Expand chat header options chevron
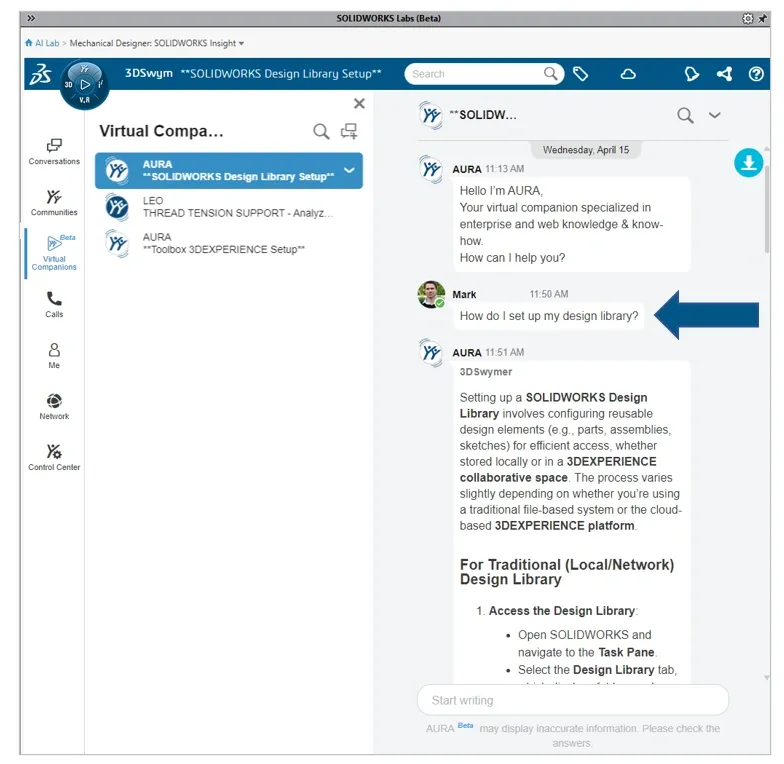The width and height of the screenshot is (784, 764). 714,115
